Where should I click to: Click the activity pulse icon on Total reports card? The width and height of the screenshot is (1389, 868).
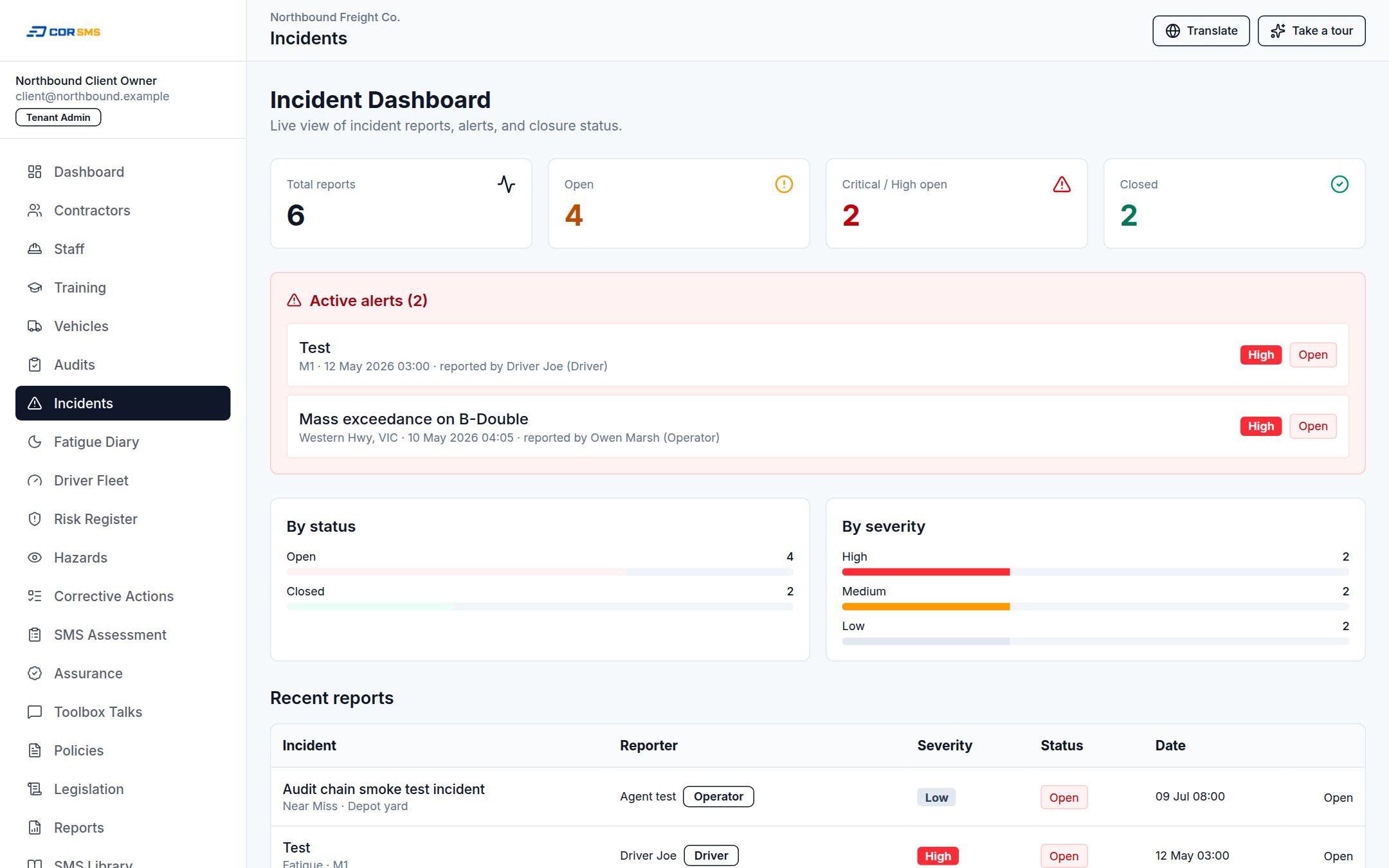tap(506, 185)
